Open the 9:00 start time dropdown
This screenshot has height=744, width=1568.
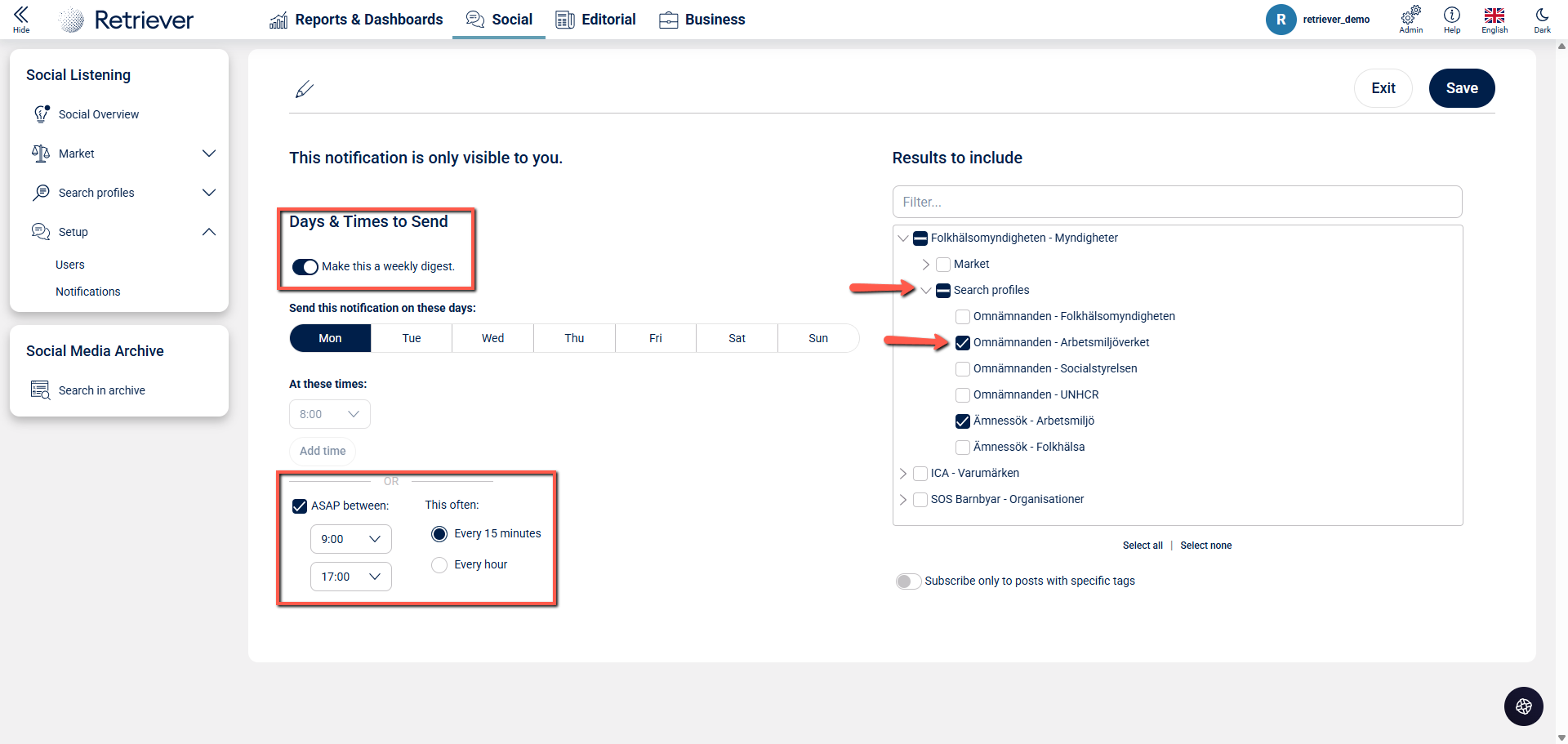point(350,539)
